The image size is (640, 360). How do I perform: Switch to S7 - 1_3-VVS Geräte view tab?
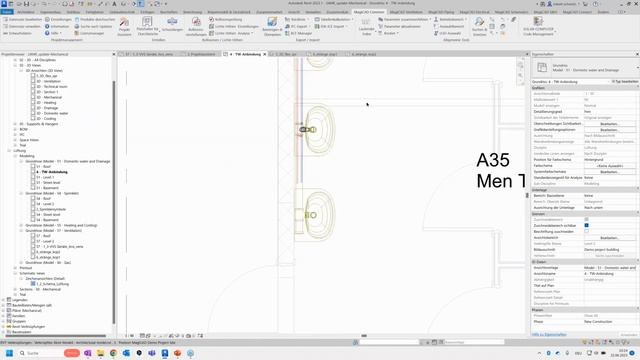click(149, 54)
